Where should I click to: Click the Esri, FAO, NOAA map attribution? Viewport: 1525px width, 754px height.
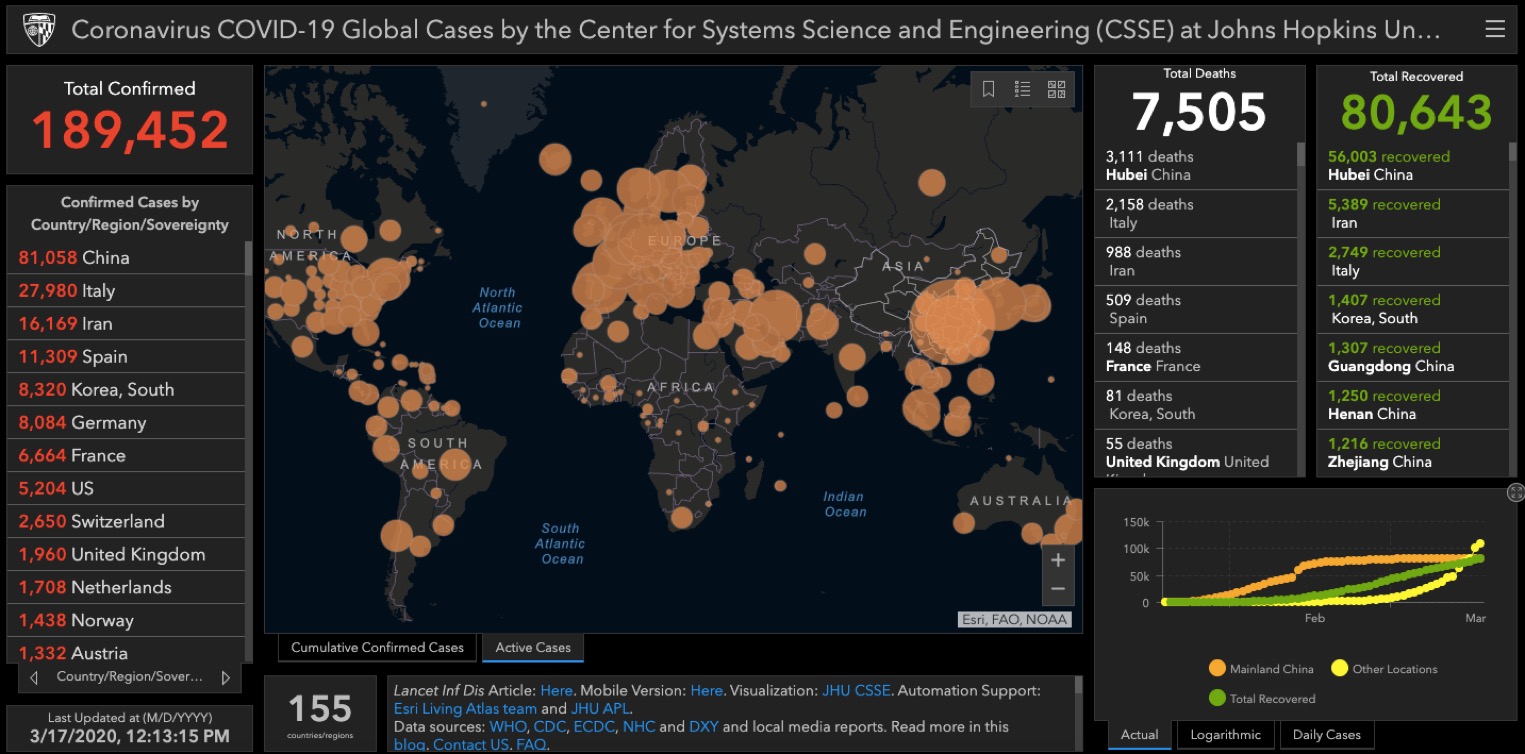[1014, 619]
